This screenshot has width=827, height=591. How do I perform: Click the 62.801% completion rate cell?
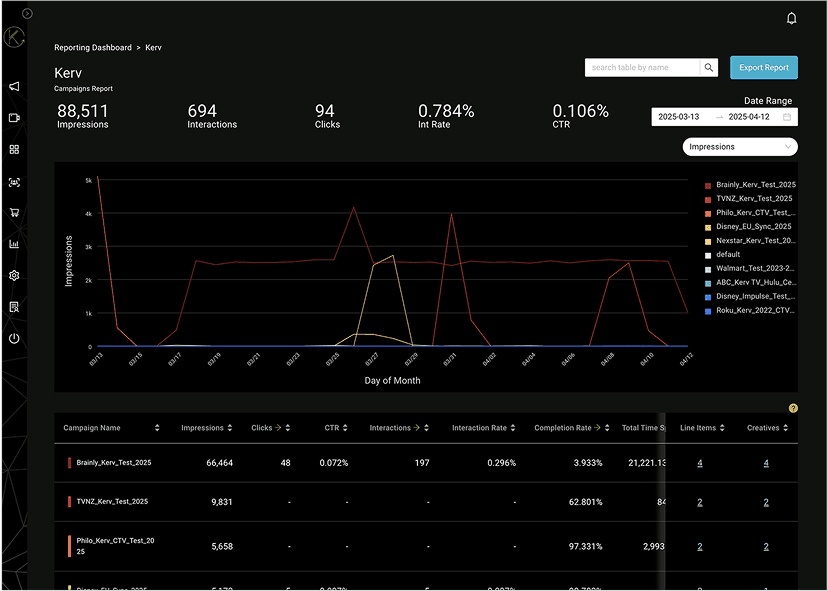(585, 502)
